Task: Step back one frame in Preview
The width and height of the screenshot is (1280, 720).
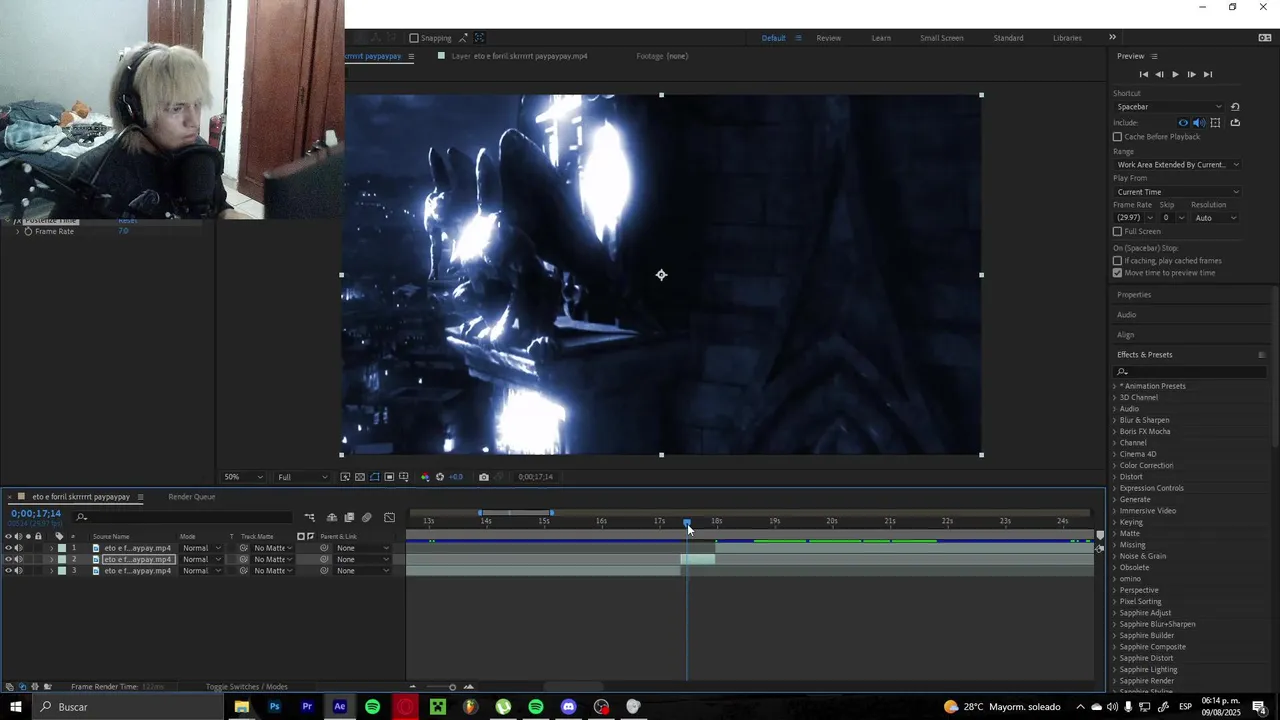Action: tap(1159, 74)
